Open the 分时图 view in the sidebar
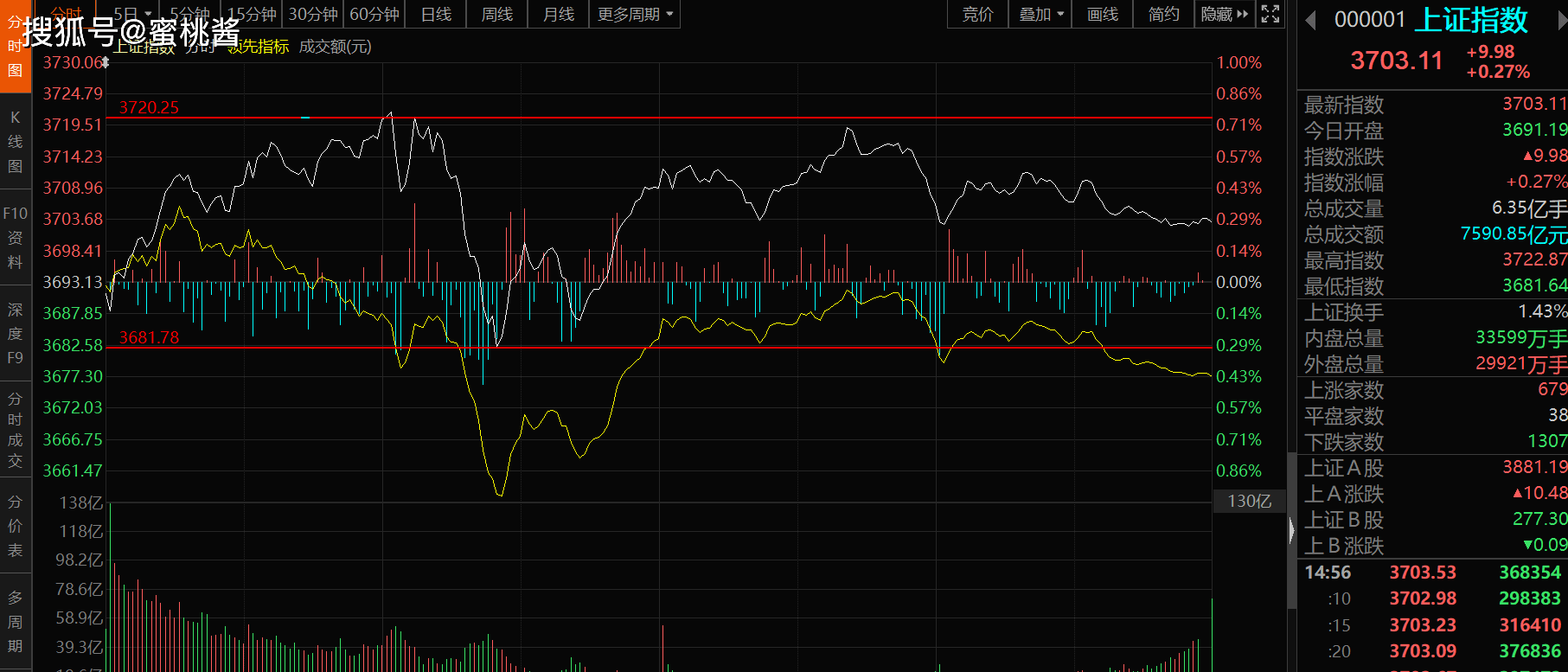1568x672 pixels. (x=15, y=46)
